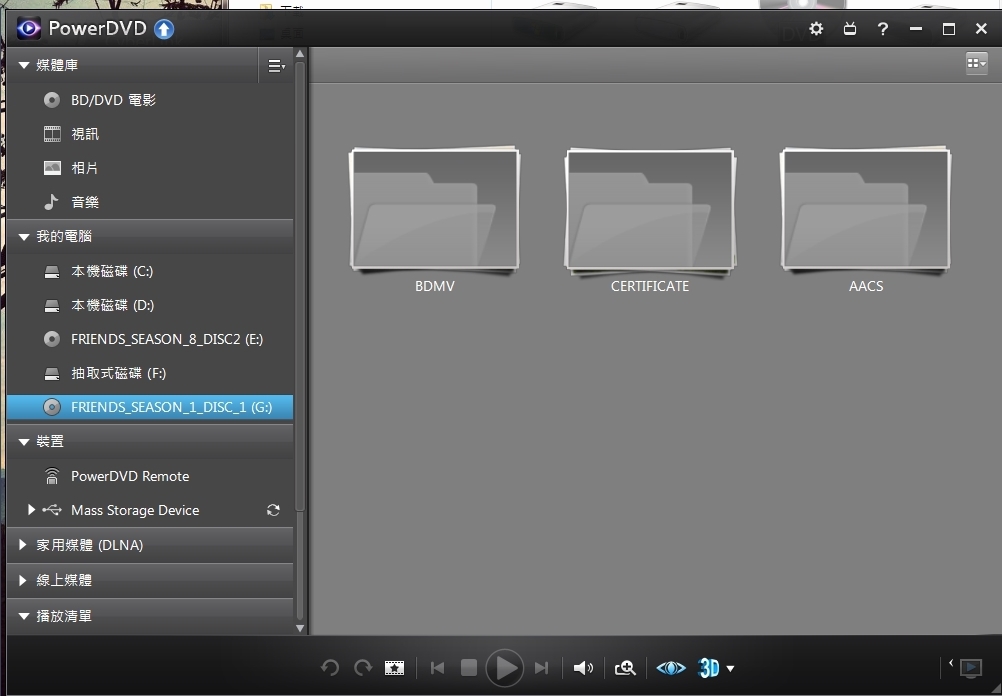Open the zoom magnifier tool
Viewport: 1002px width, 696px height.
[x=625, y=668]
